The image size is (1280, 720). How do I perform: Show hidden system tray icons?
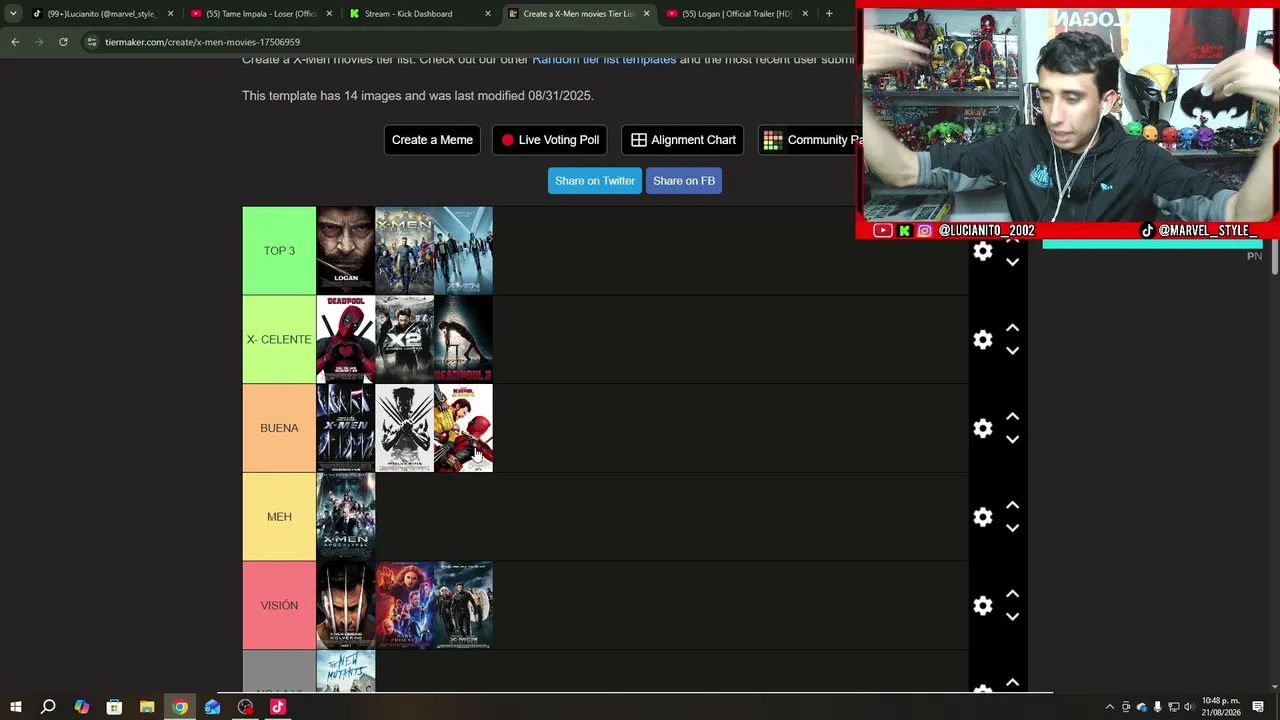point(1109,707)
